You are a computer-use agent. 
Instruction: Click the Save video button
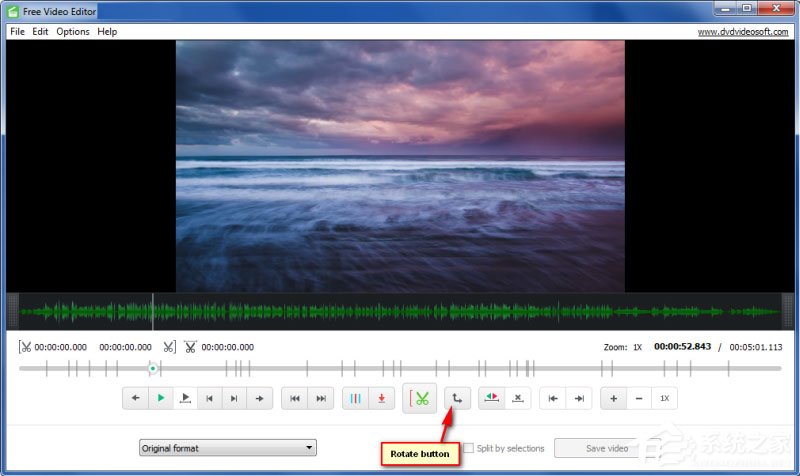point(607,448)
